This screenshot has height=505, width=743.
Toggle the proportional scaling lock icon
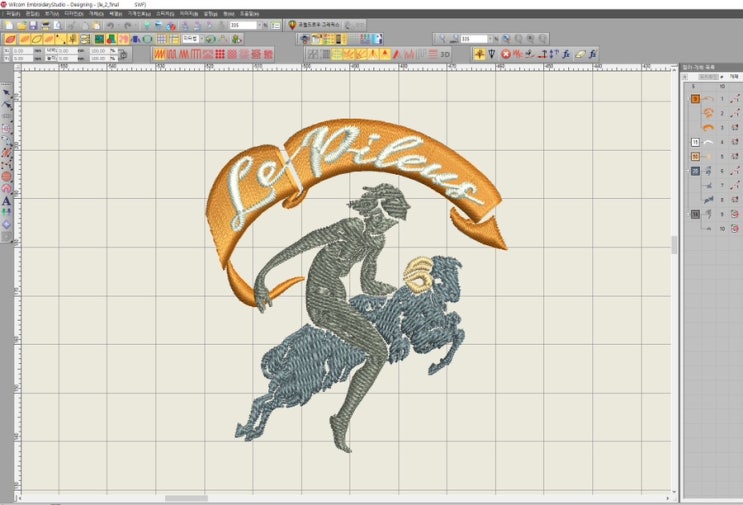point(123,54)
